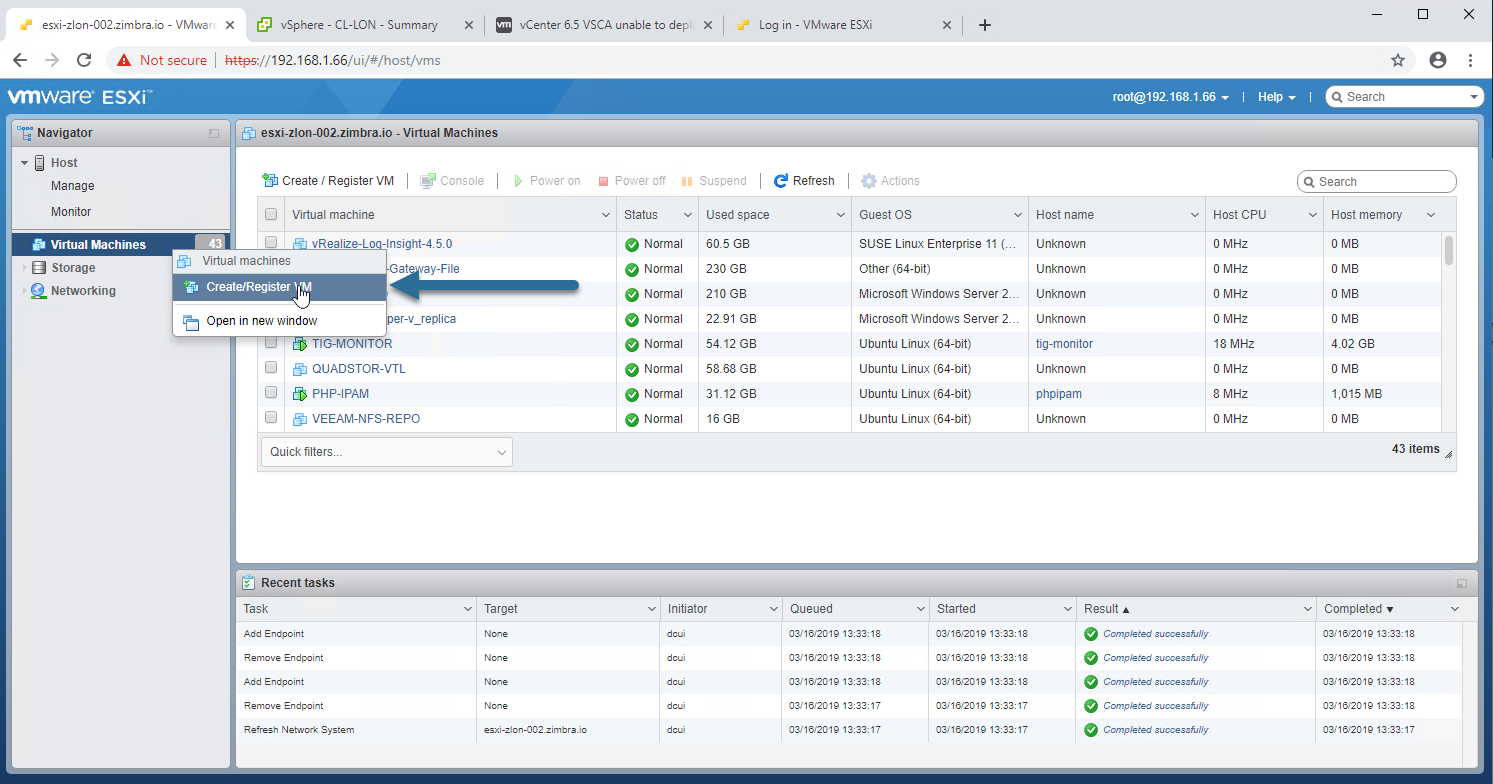Open the PHP-IPAM virtual machine link
This screenshot has width=1493, height=784.
(340, 394)
